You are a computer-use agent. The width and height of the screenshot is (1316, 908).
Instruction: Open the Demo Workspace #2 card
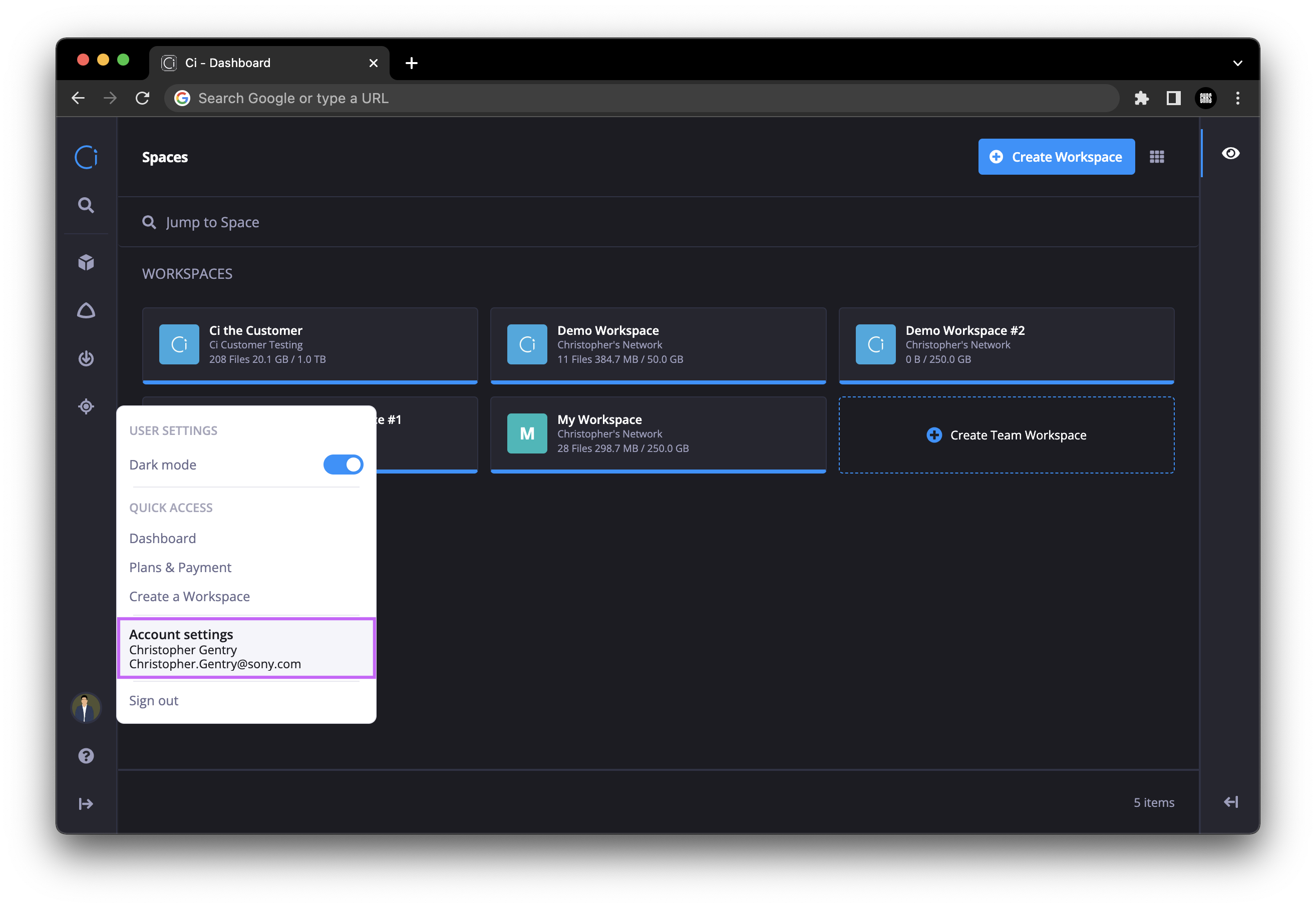coord(1007,345)
